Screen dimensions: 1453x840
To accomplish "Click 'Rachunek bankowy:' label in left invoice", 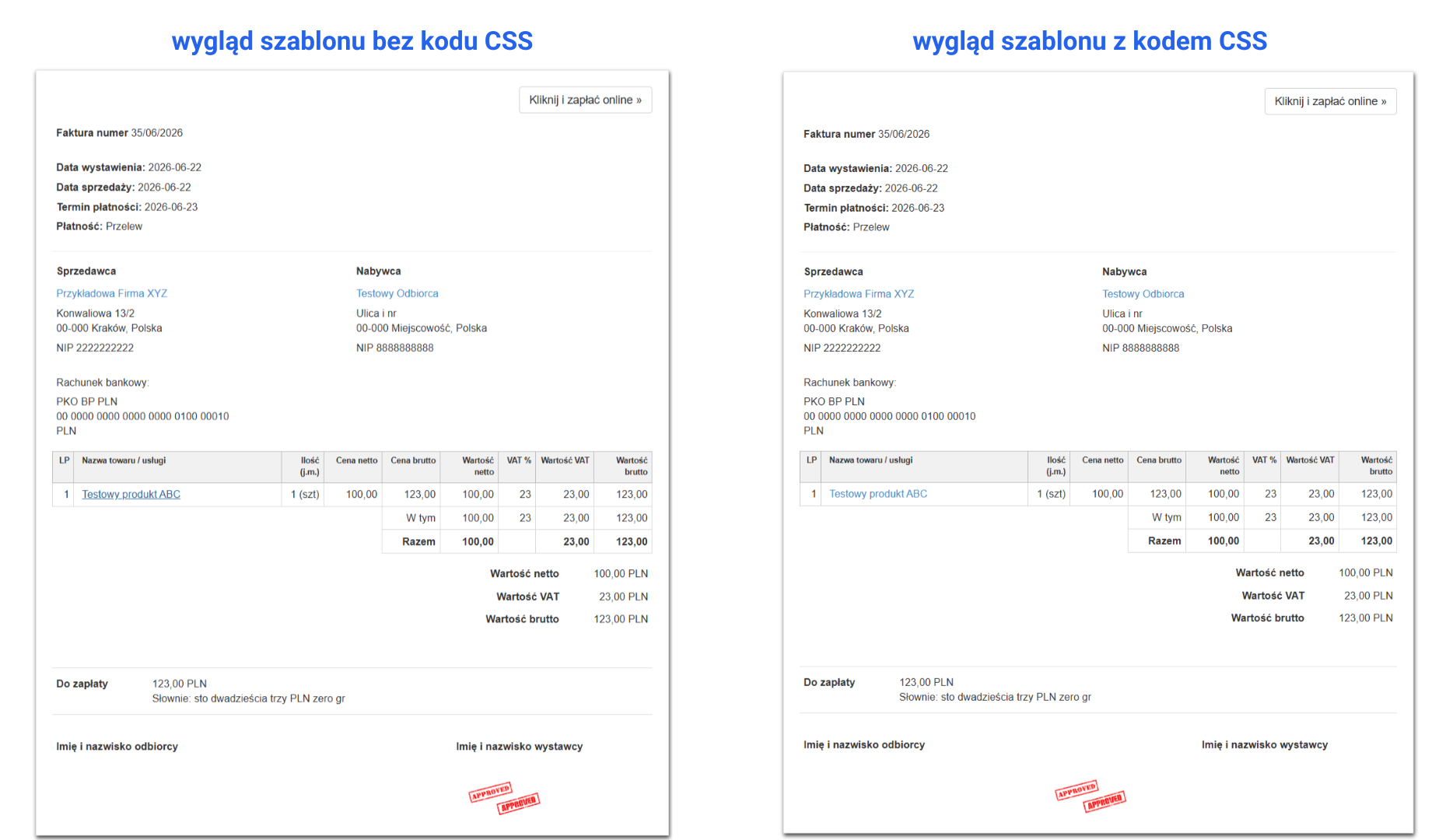I will [x=103, y=383].
